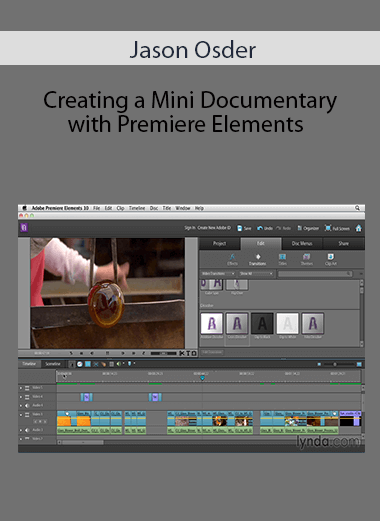Select the Flip Over transition thumbnail

(x=237, y=285)
